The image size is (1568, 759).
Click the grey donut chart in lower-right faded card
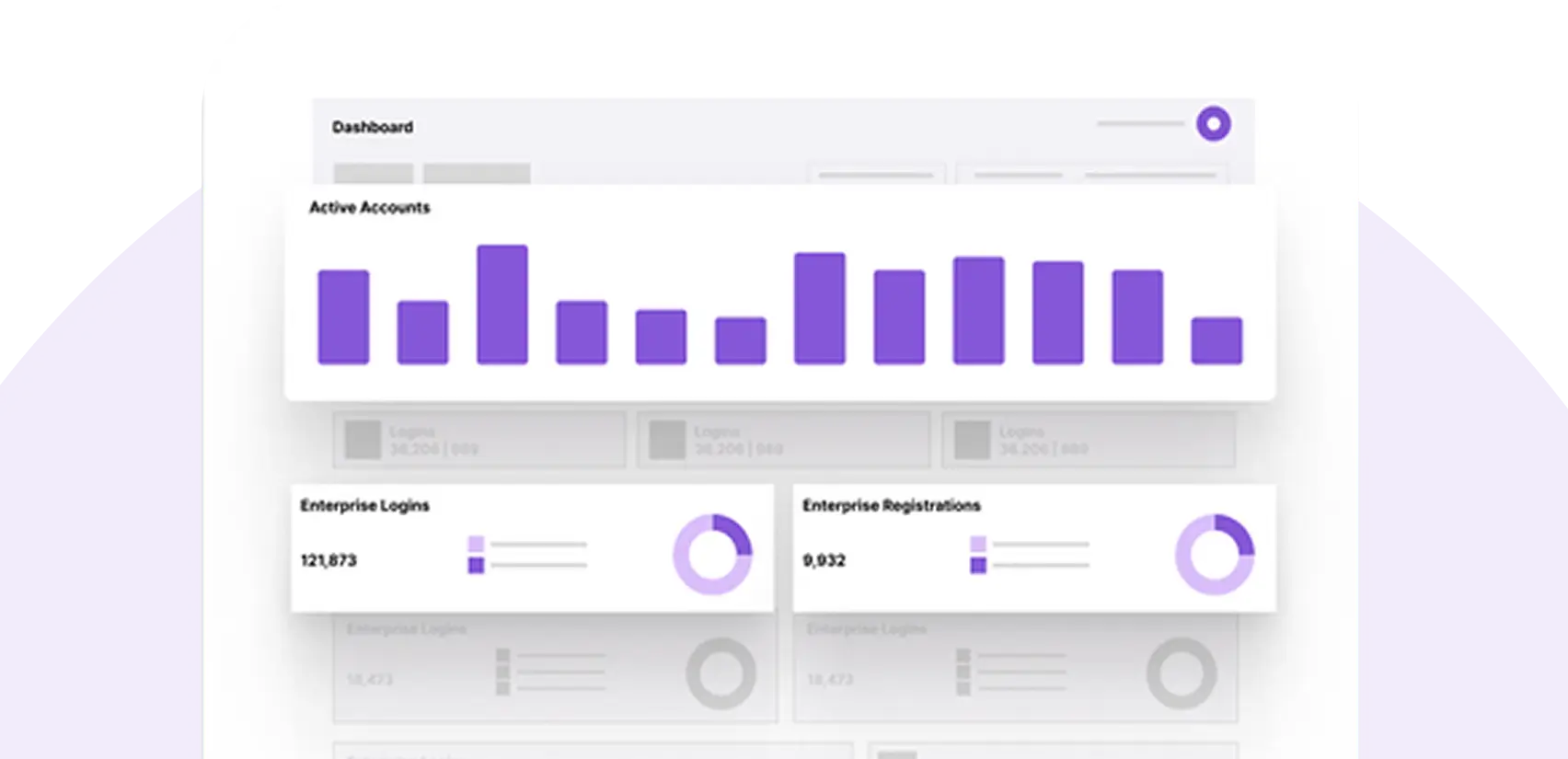pyautogui.click(x=1182, y=673)
